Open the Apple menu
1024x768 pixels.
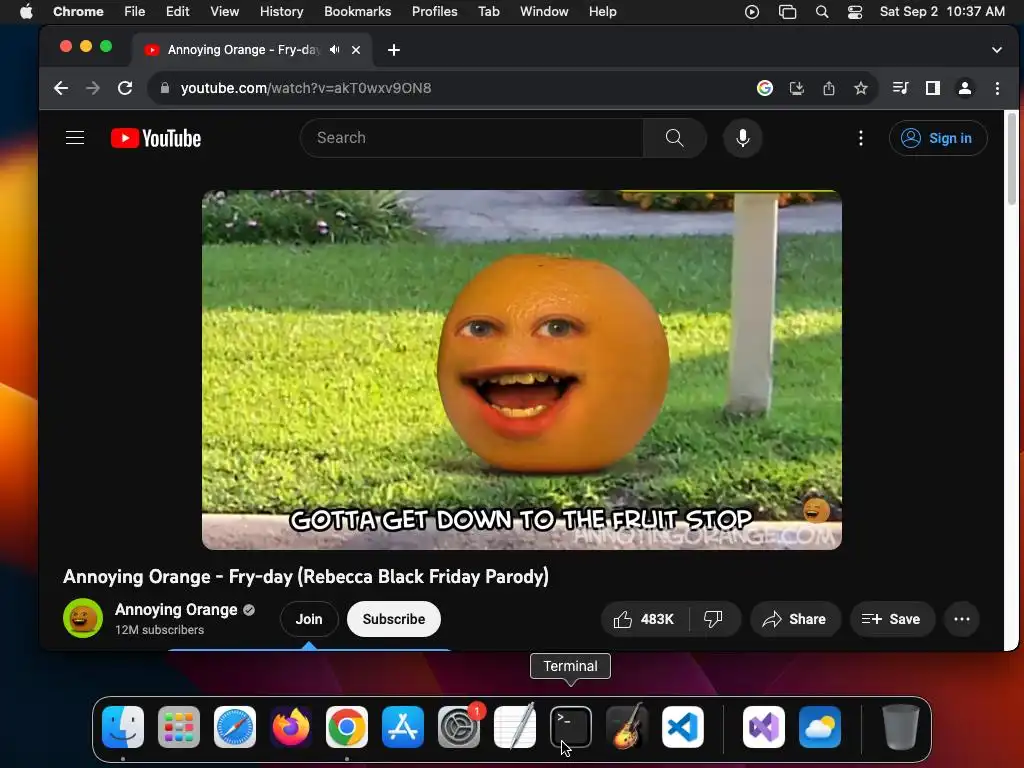[x=26, y=12]
